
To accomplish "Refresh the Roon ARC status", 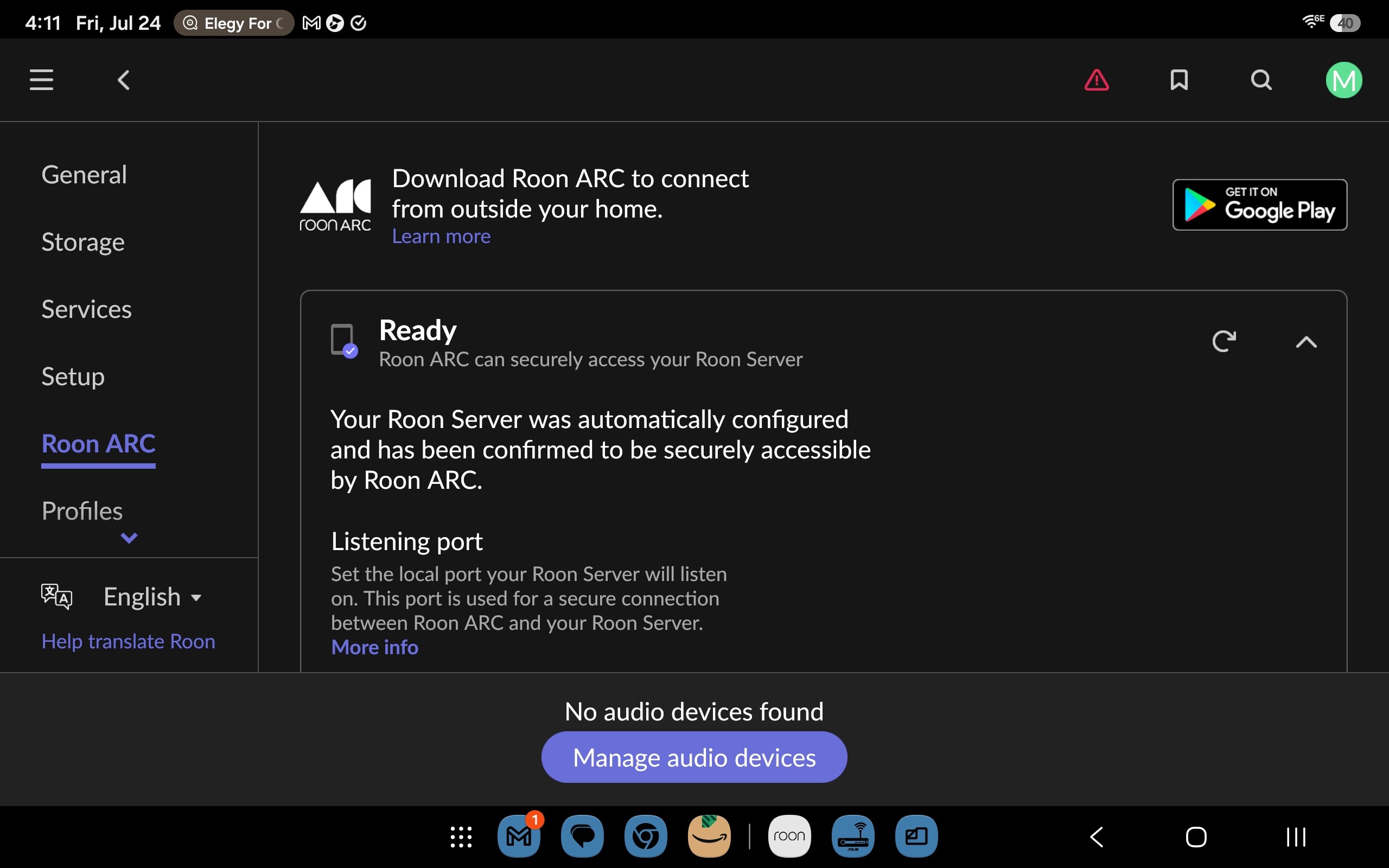I will (1224, 341).
